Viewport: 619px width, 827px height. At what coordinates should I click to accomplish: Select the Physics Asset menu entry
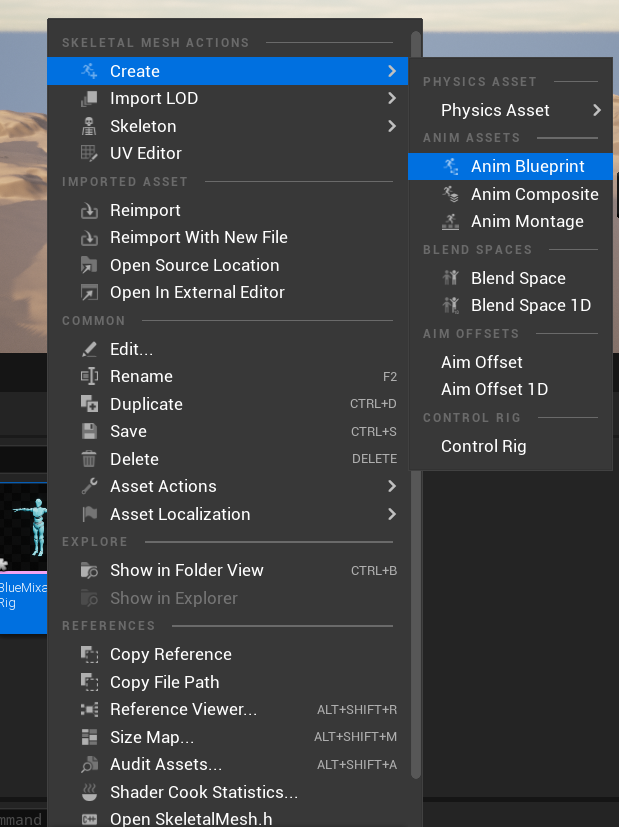point(510,110)
